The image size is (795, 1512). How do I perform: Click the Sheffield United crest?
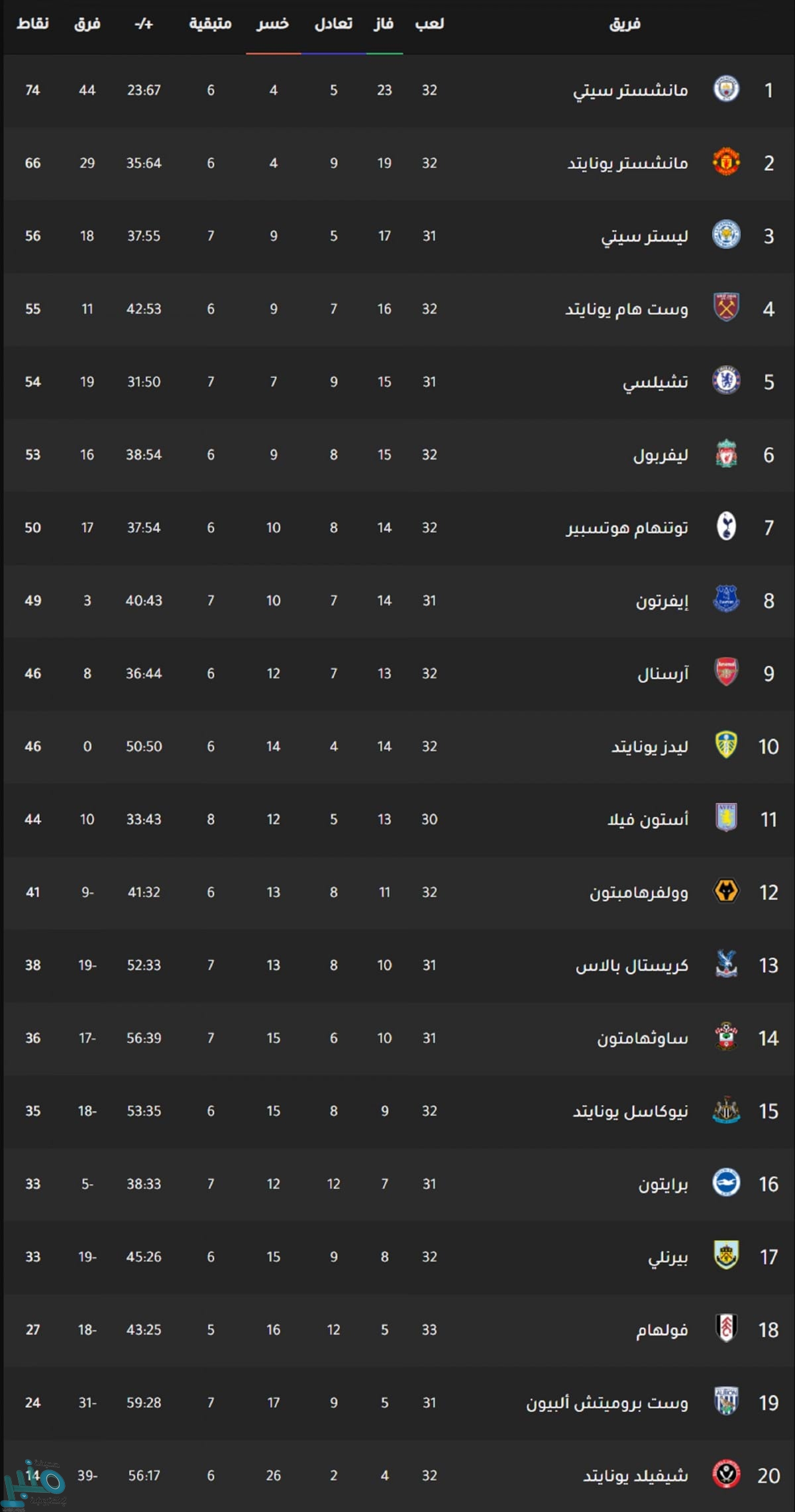(x=726, y=1474)
